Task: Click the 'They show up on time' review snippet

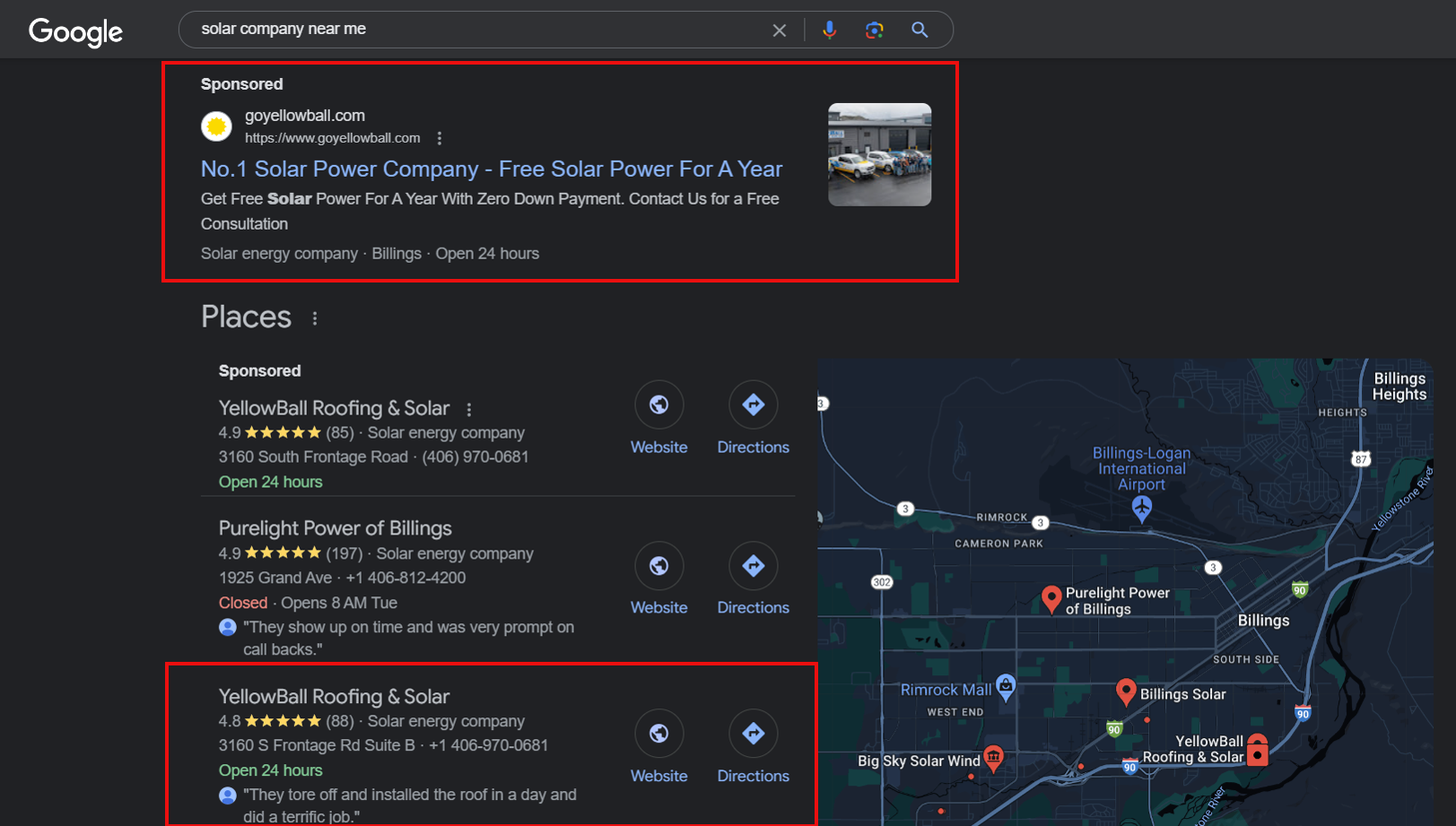Action: coord(408,638)
